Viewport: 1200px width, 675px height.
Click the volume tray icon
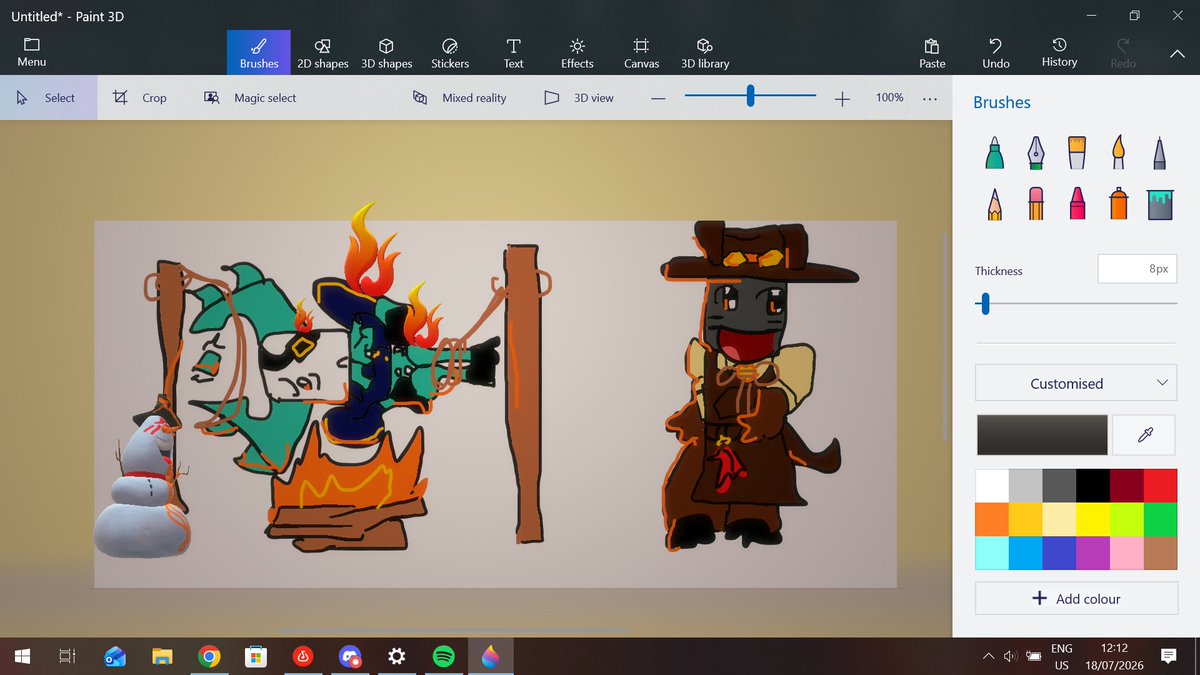pos(1010,656)
